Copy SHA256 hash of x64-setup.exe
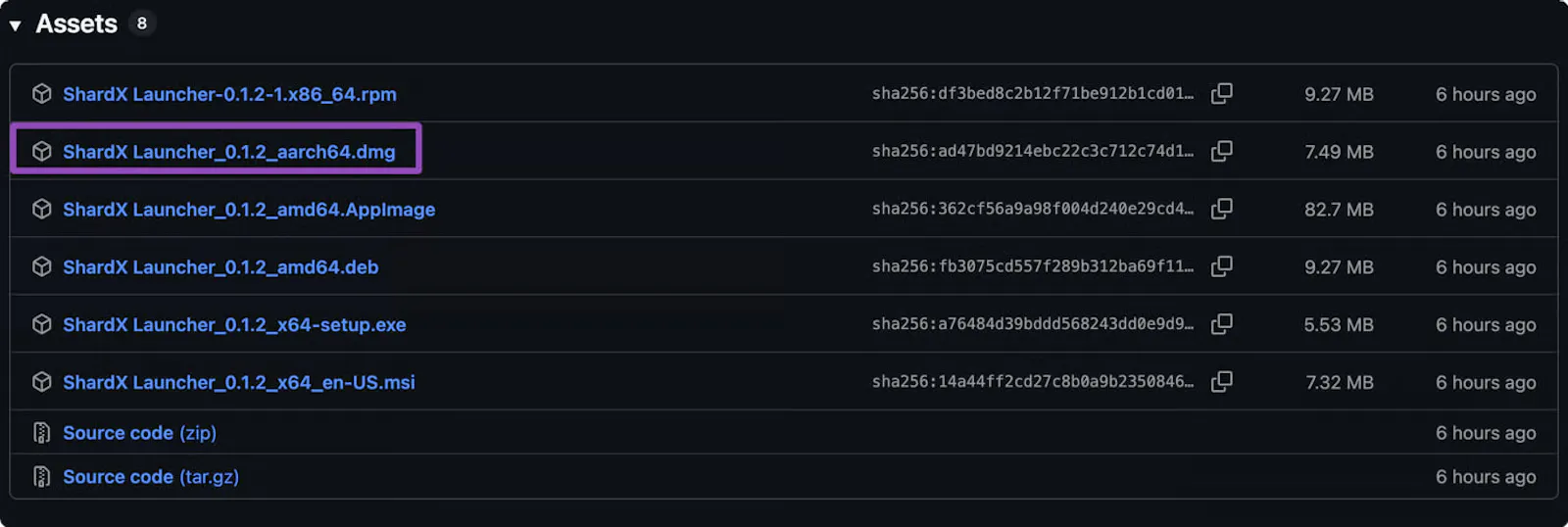This screenshot has height=527, width=1568. 1221,324
